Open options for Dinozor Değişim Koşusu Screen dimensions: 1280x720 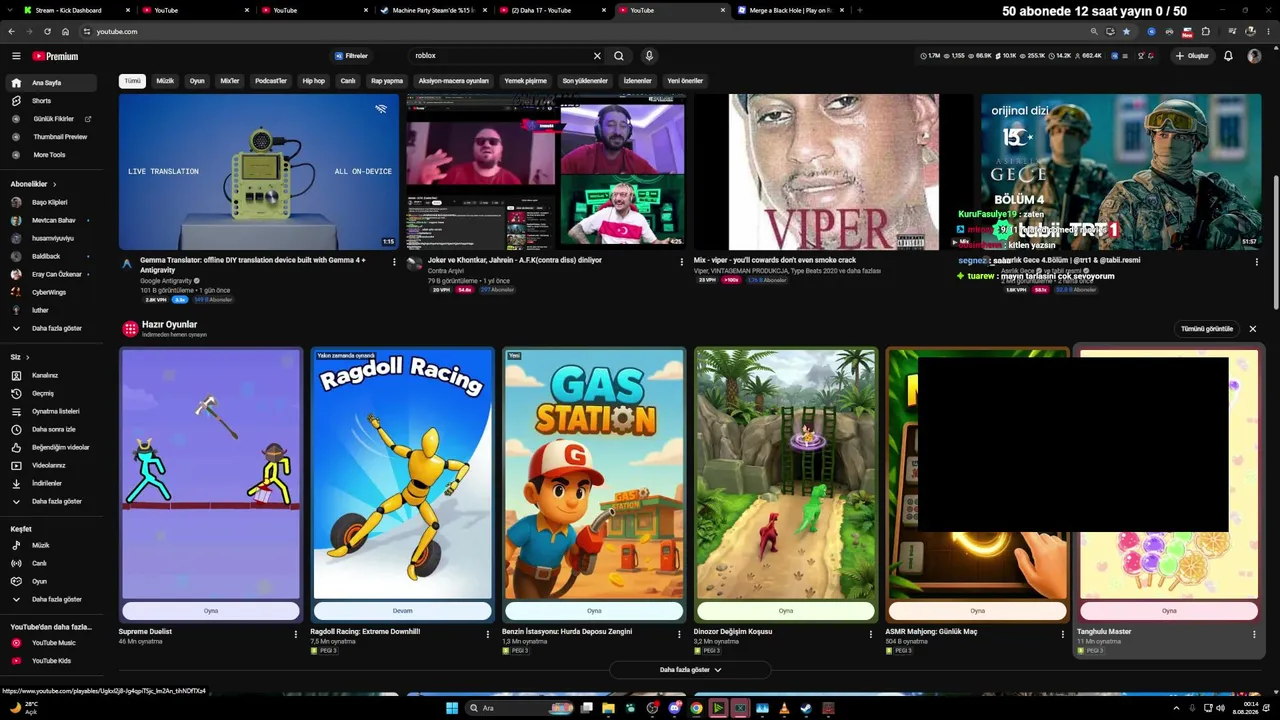point(871,634)
